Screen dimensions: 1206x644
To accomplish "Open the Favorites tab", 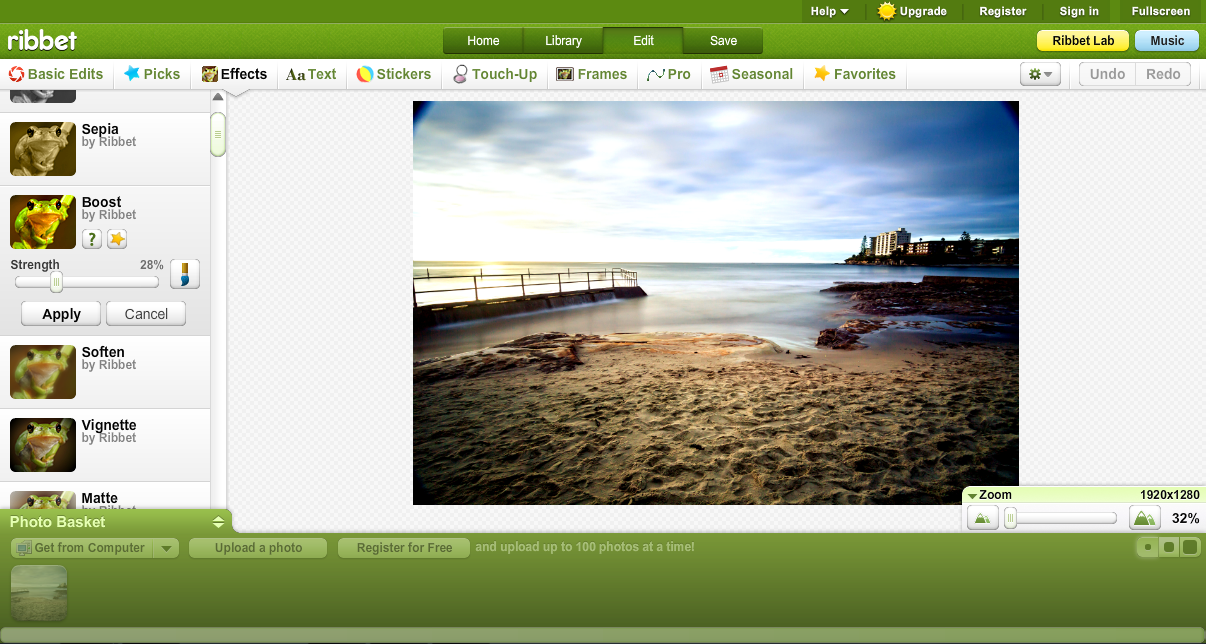I will point(855,74).
